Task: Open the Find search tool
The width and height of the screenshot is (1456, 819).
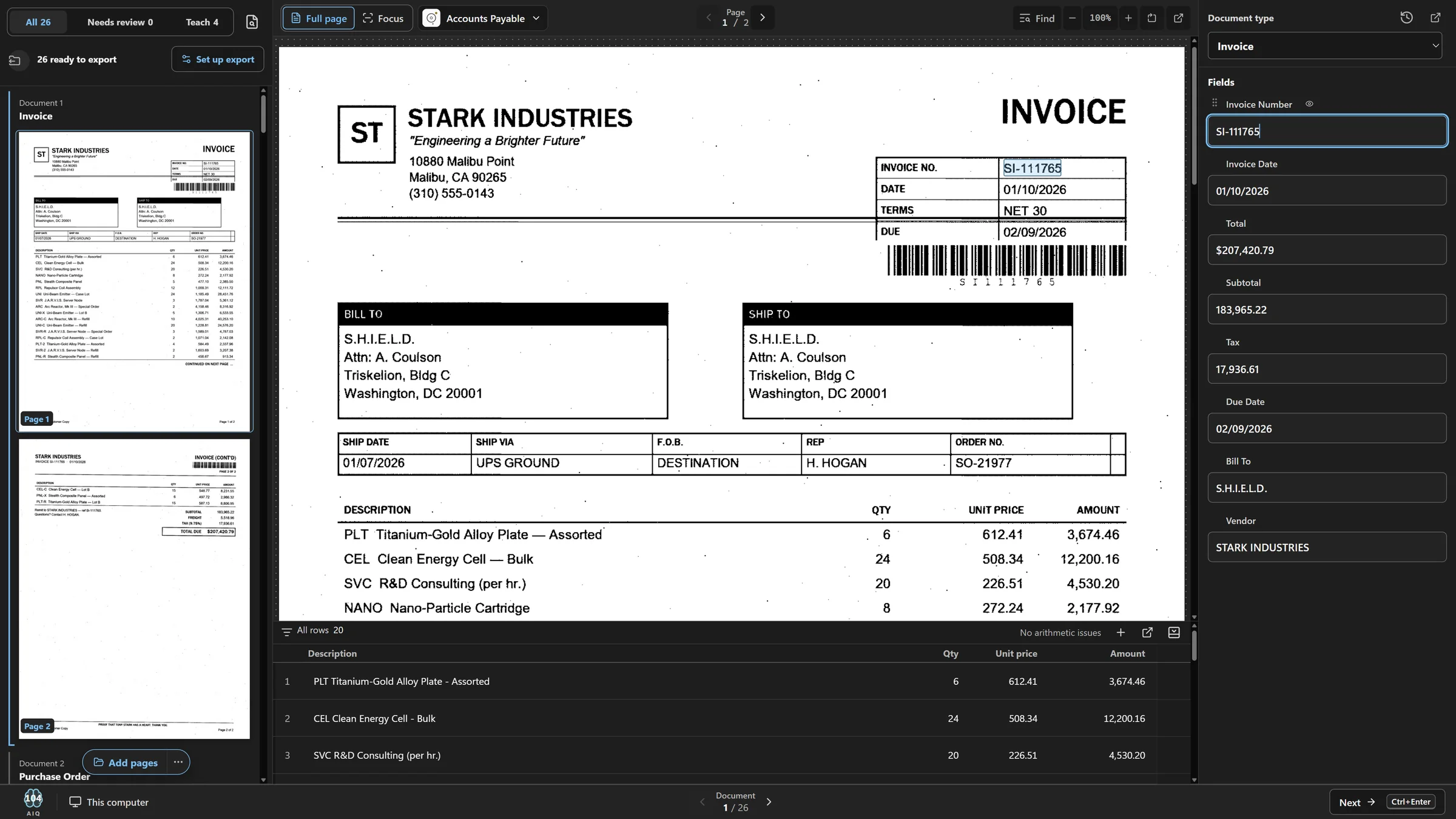Action: click(1036, 18)
